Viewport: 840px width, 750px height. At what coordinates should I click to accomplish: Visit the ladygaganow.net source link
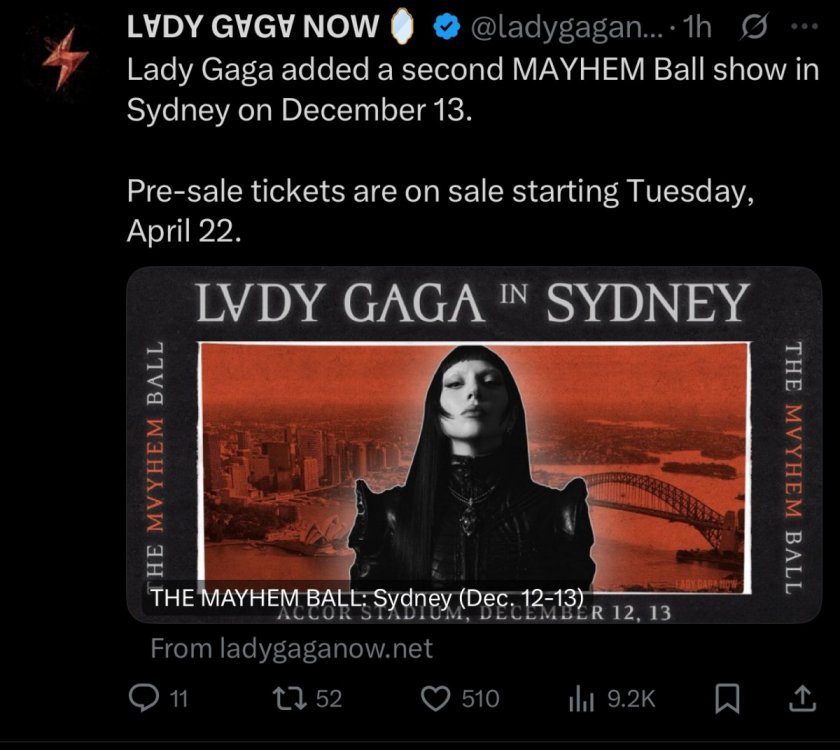[291, 648]
